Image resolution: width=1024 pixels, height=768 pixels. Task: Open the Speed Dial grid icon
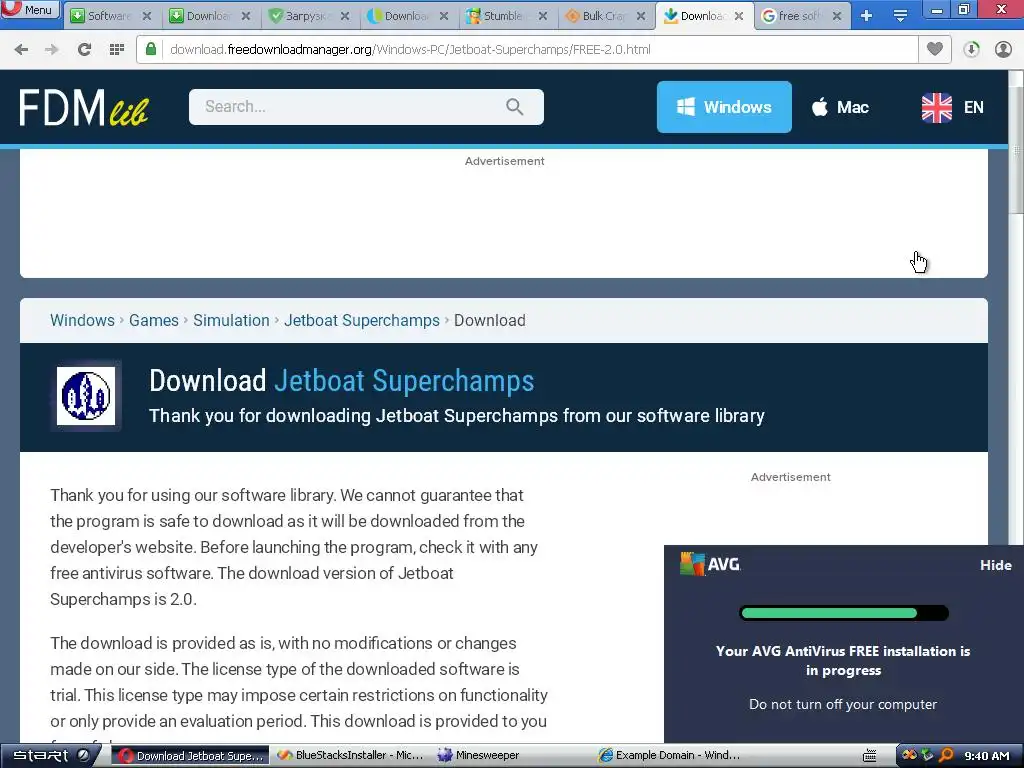117,50
